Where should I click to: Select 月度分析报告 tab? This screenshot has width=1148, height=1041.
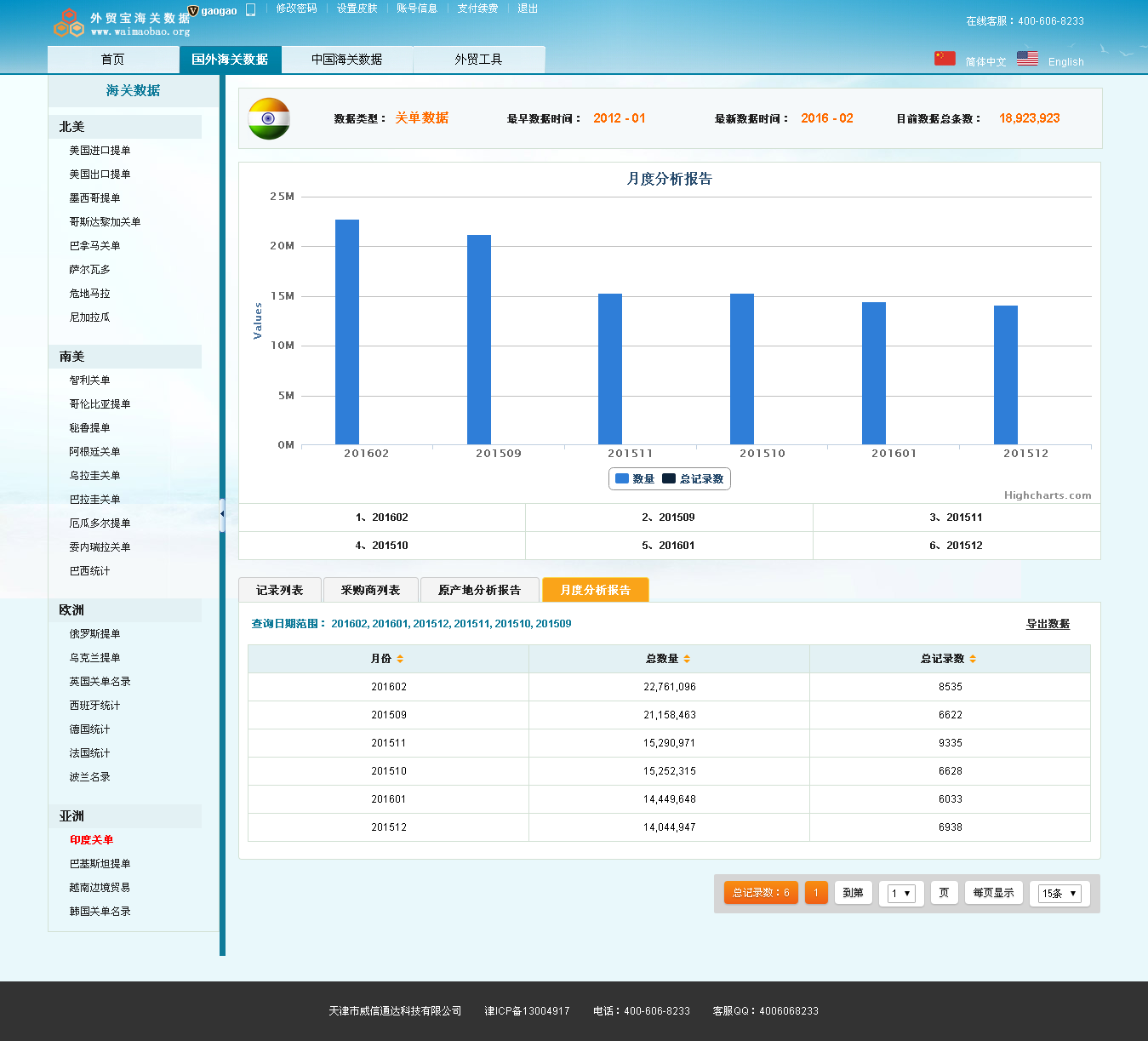(596, 590)
